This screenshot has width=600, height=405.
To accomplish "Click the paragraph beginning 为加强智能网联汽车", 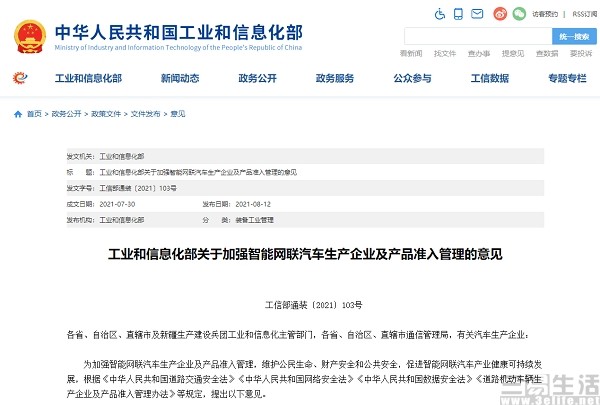I will [x=305, y=379].
